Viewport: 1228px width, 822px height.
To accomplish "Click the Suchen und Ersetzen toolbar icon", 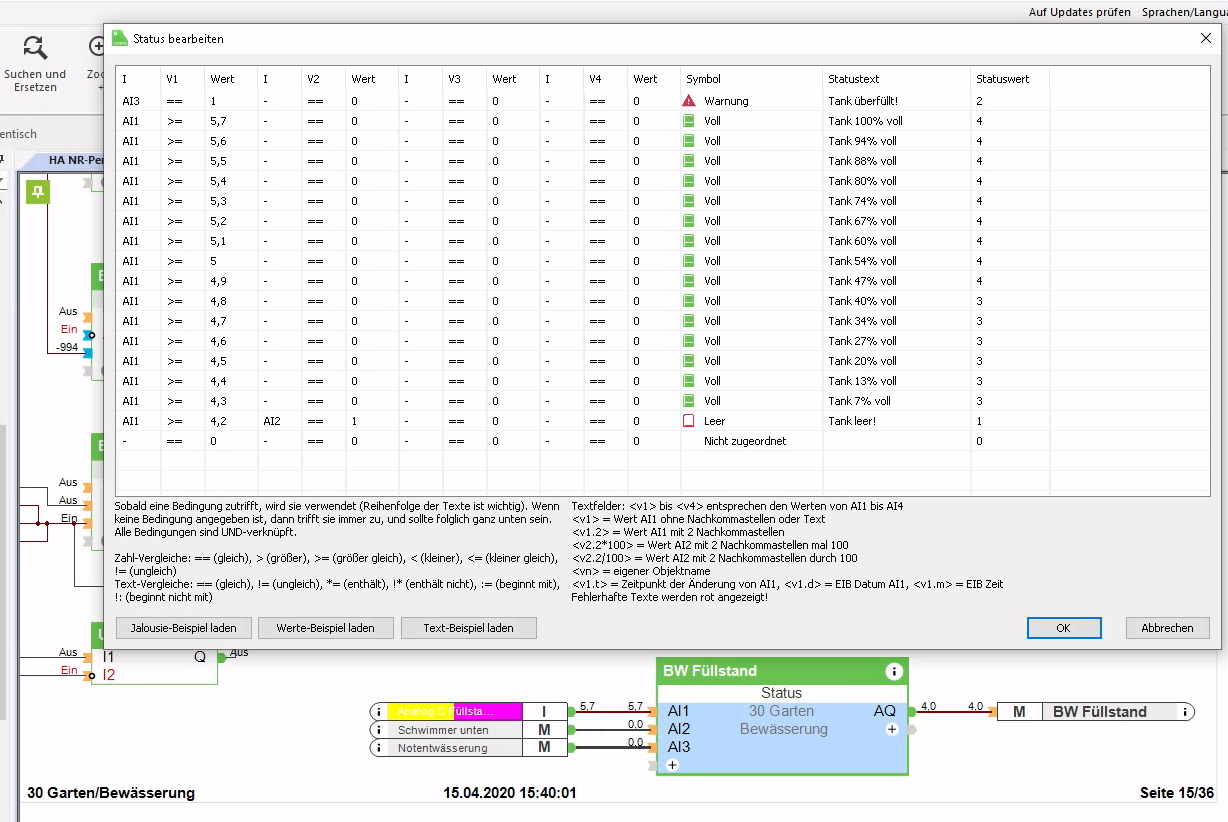I will [x=35, y=48].
